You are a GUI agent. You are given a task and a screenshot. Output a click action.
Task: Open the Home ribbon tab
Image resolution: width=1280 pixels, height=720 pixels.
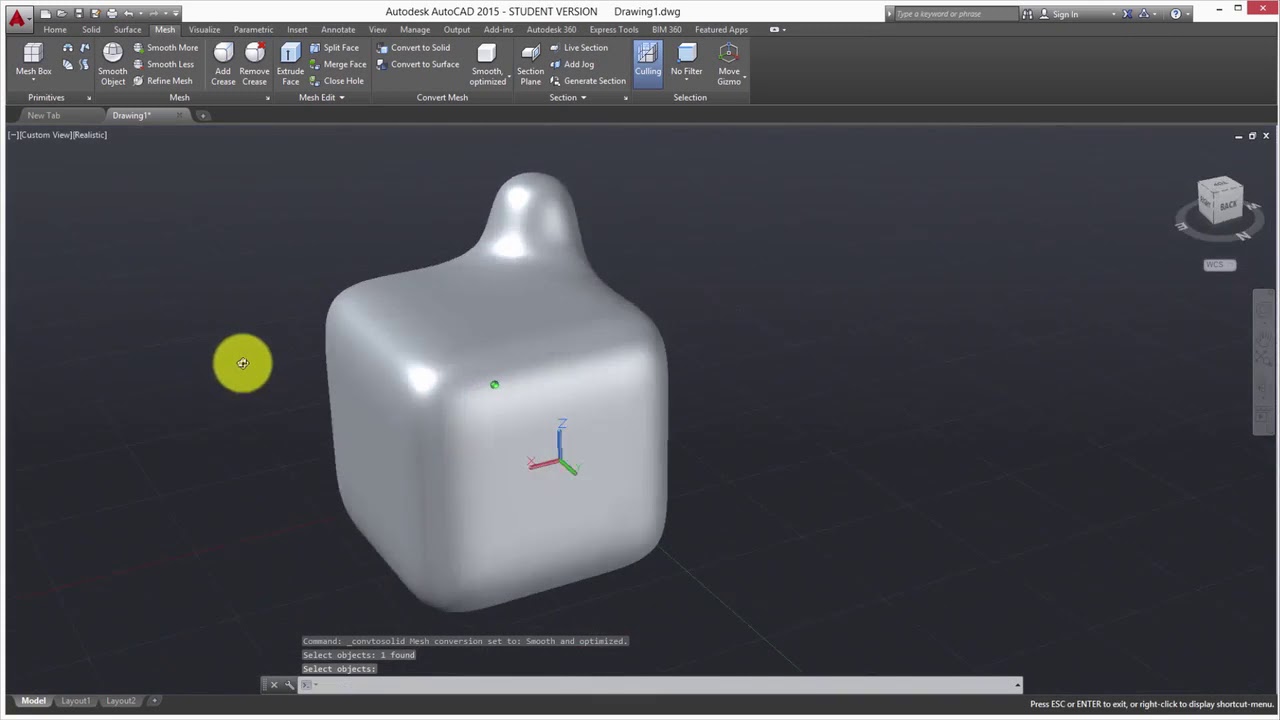pyautogui.click(x=55, y=30)
